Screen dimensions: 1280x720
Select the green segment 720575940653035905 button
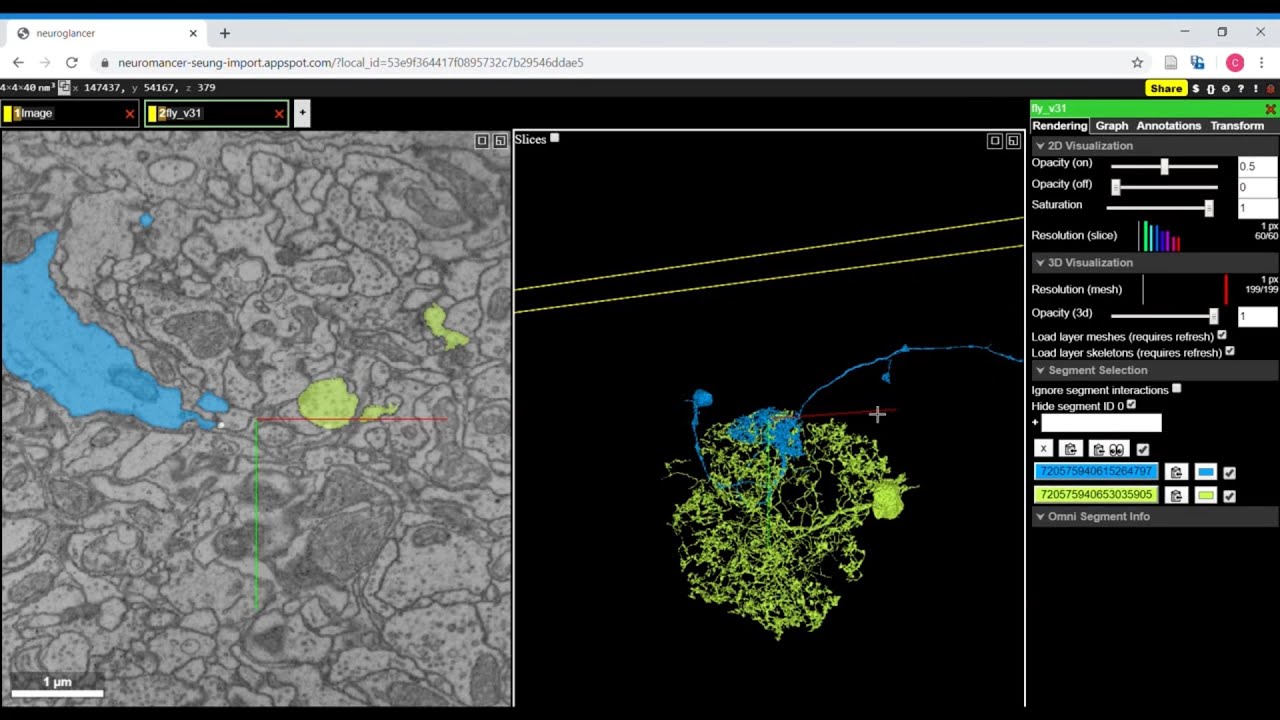tap(1096, 495)
